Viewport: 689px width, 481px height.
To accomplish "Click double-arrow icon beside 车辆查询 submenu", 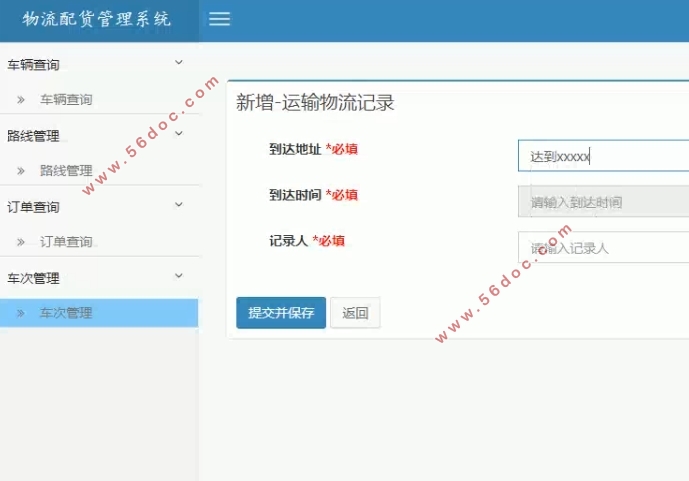I will click(21, 100).
